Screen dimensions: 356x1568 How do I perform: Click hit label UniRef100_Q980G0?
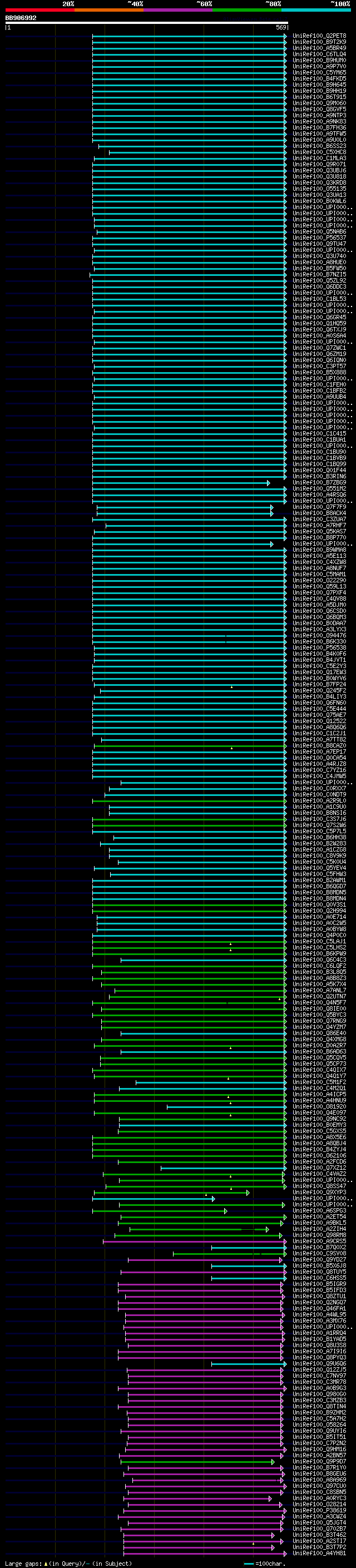[x=319, y=1394]
